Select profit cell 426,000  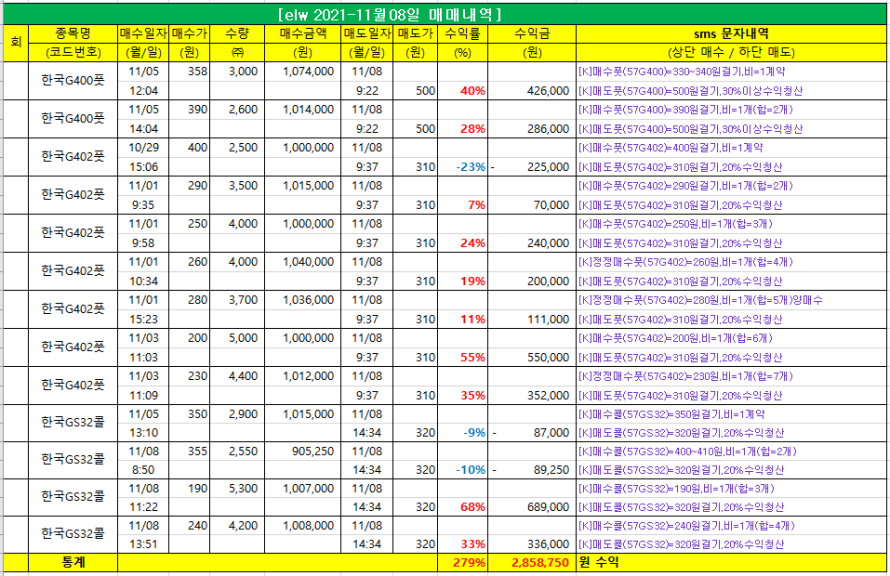pyautogui.click(x=532, y=91)
